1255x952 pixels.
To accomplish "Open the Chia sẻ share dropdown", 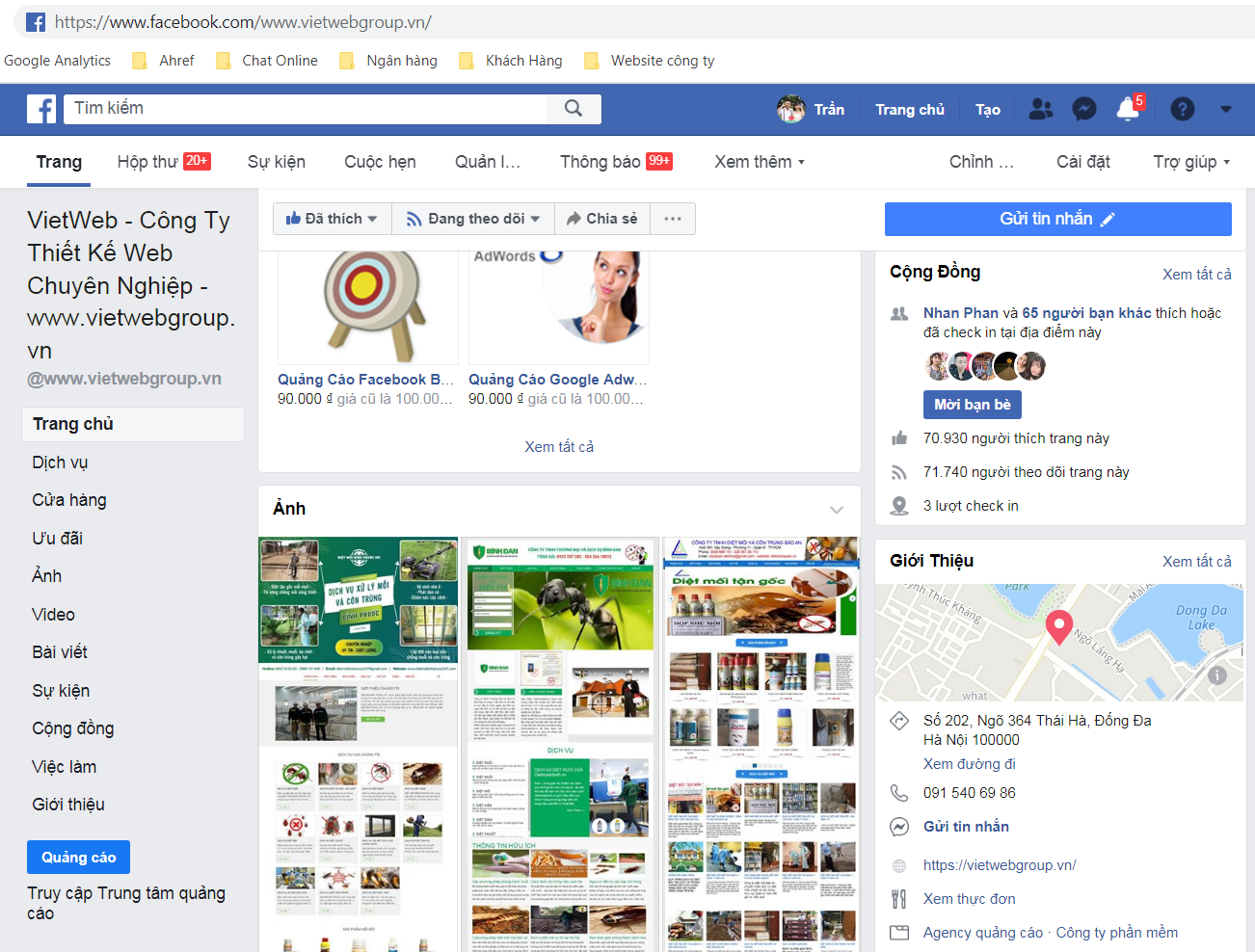I will pos(601,219).
